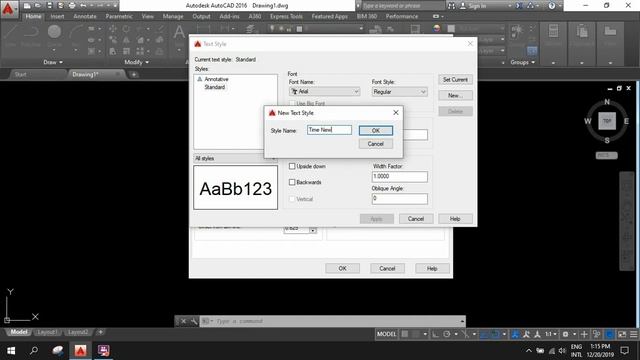Toggle the Workspace switching gear icon
This screenshot has height=360, width=640.
click(565, 334)
